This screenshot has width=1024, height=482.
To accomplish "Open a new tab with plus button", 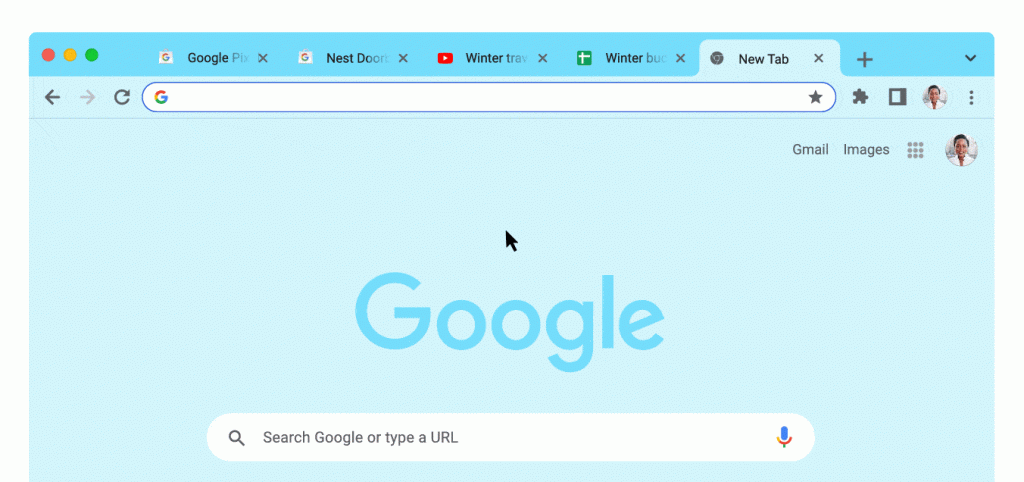I will click(865, 59).
